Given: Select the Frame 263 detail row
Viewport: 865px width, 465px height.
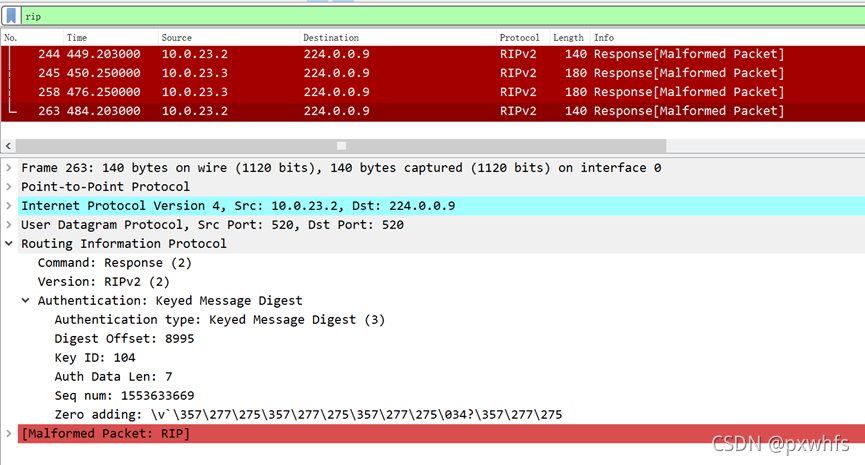Looking at the screenshot, I should tap(441, 168).
